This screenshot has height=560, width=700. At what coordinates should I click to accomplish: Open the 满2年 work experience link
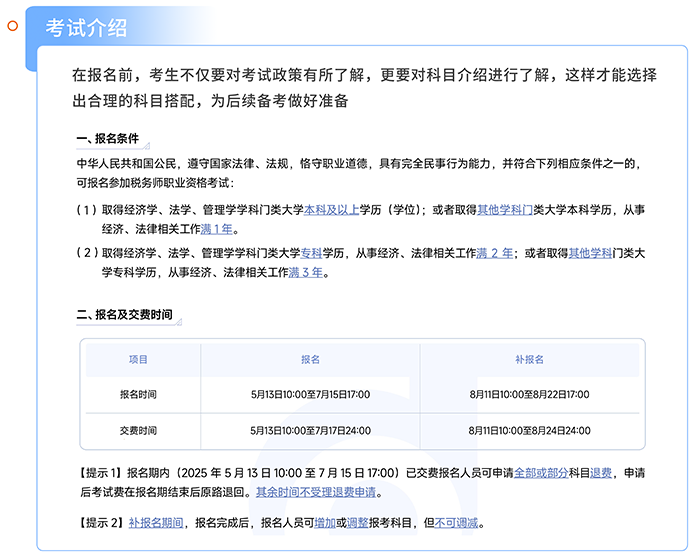[x=495, y=253]
